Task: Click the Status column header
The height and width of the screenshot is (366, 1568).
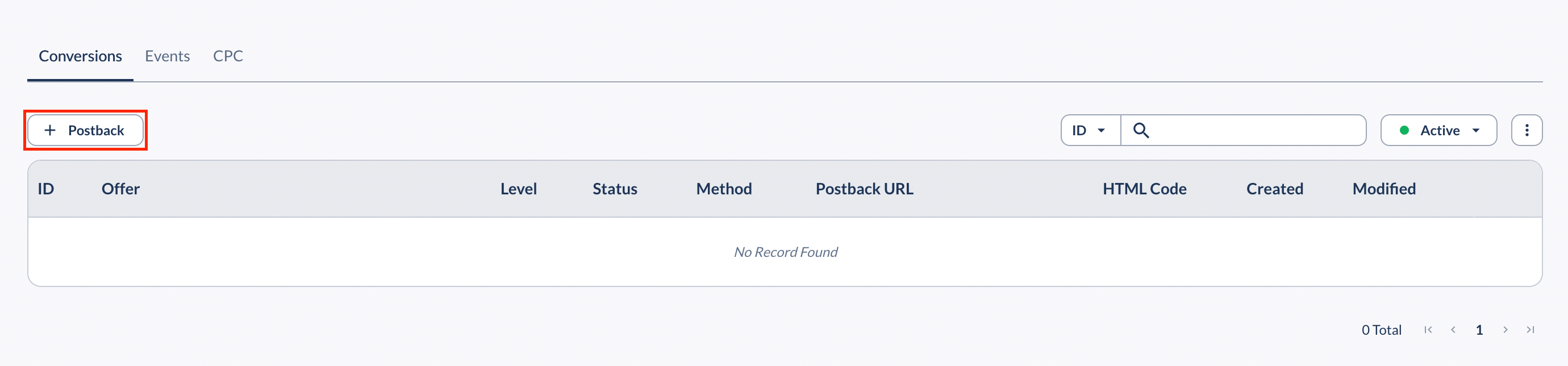Action: [615, 189]
